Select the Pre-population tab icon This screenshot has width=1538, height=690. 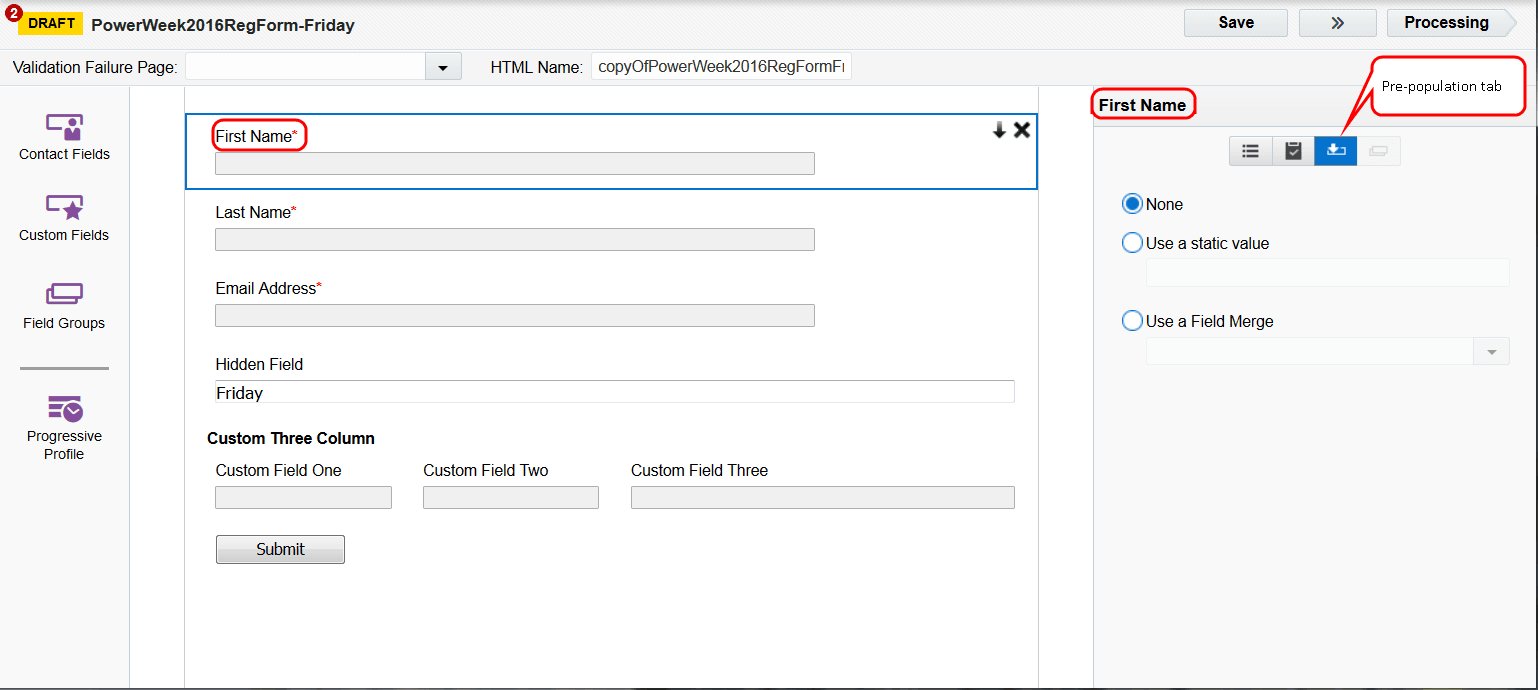pyautogui.click(x=1335, y=151)
